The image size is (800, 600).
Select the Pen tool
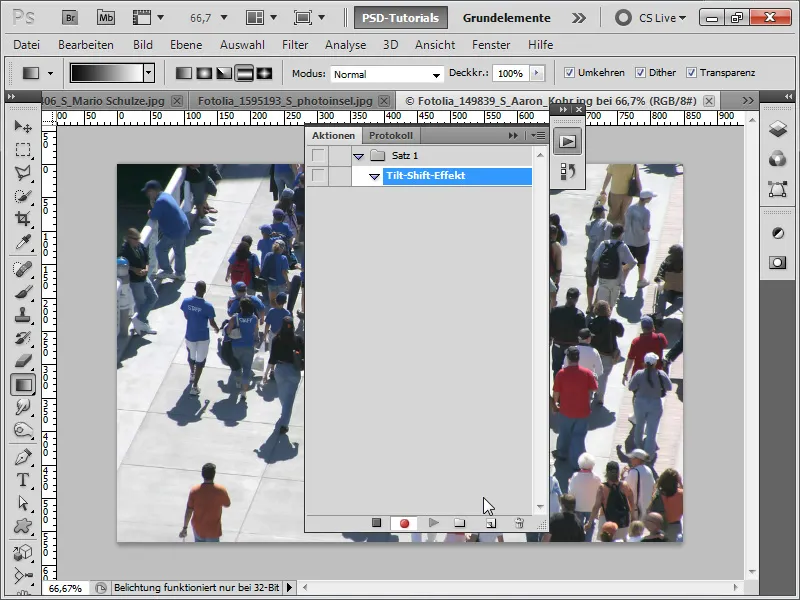[22, 457]
